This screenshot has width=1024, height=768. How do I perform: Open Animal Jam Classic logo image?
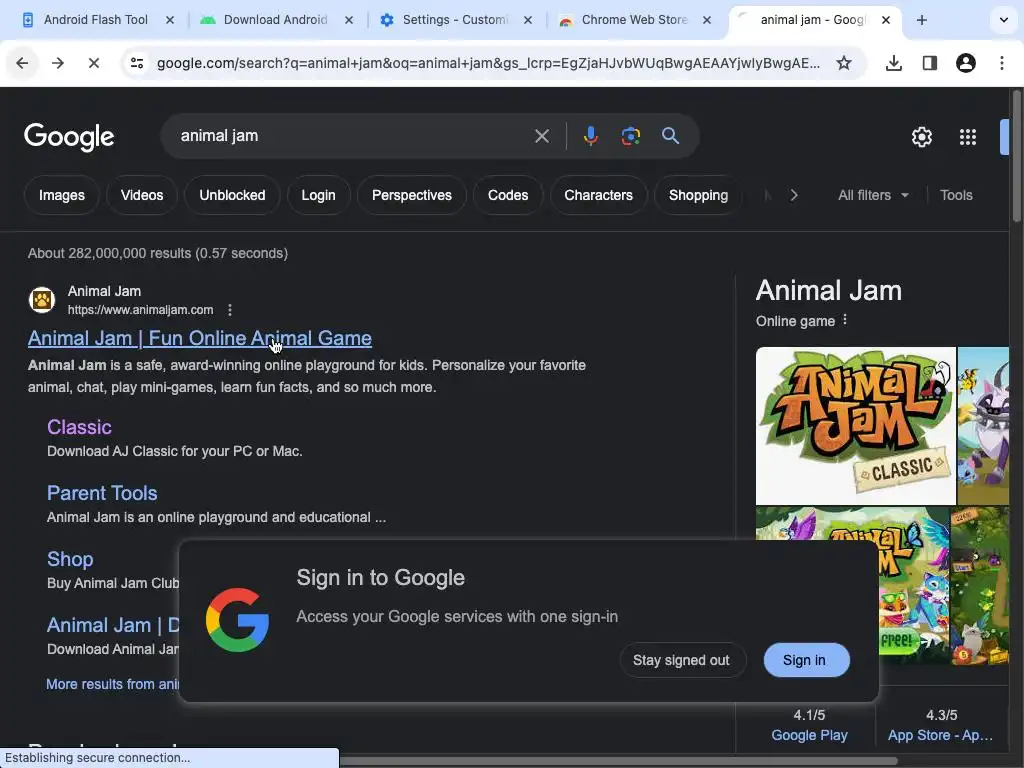point(856,426)
